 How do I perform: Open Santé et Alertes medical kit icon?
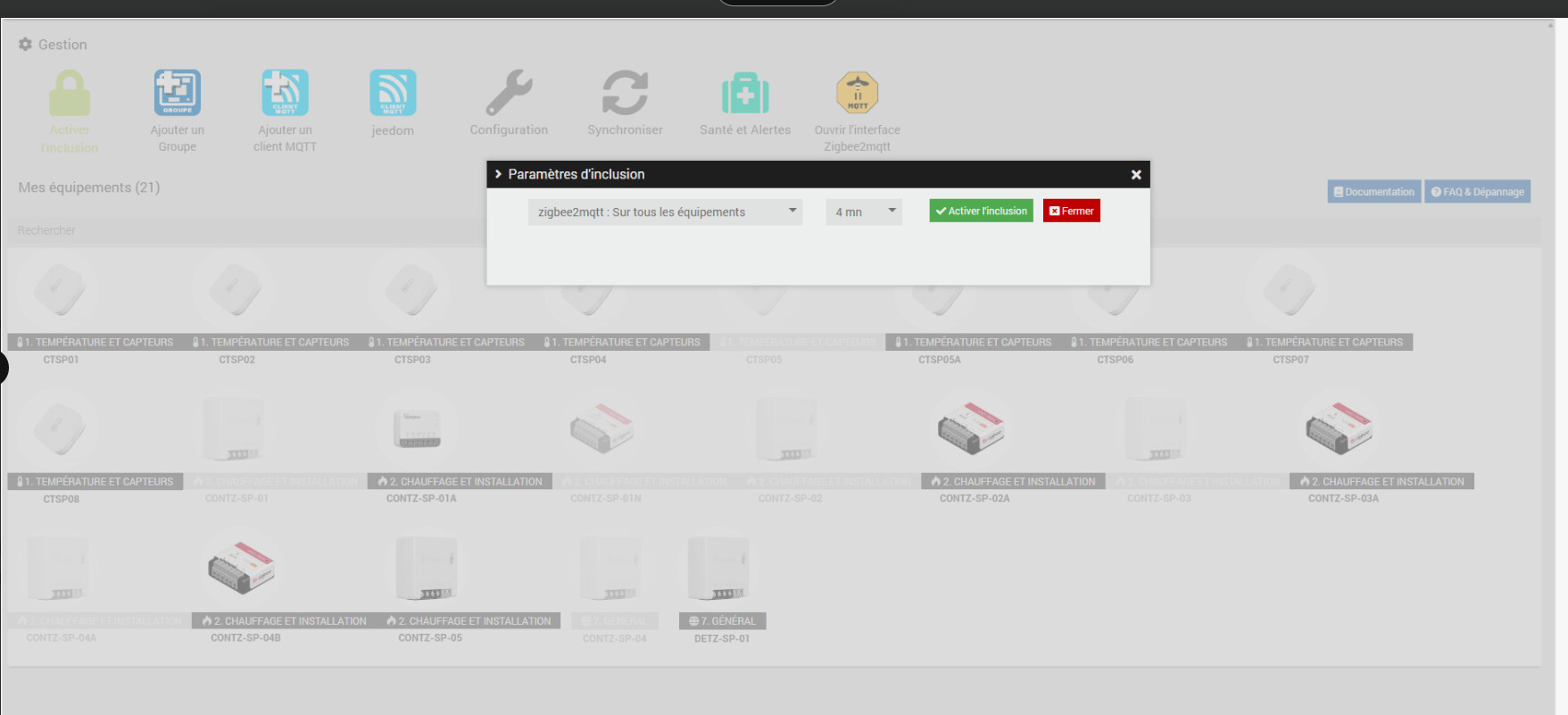point(745,93)
